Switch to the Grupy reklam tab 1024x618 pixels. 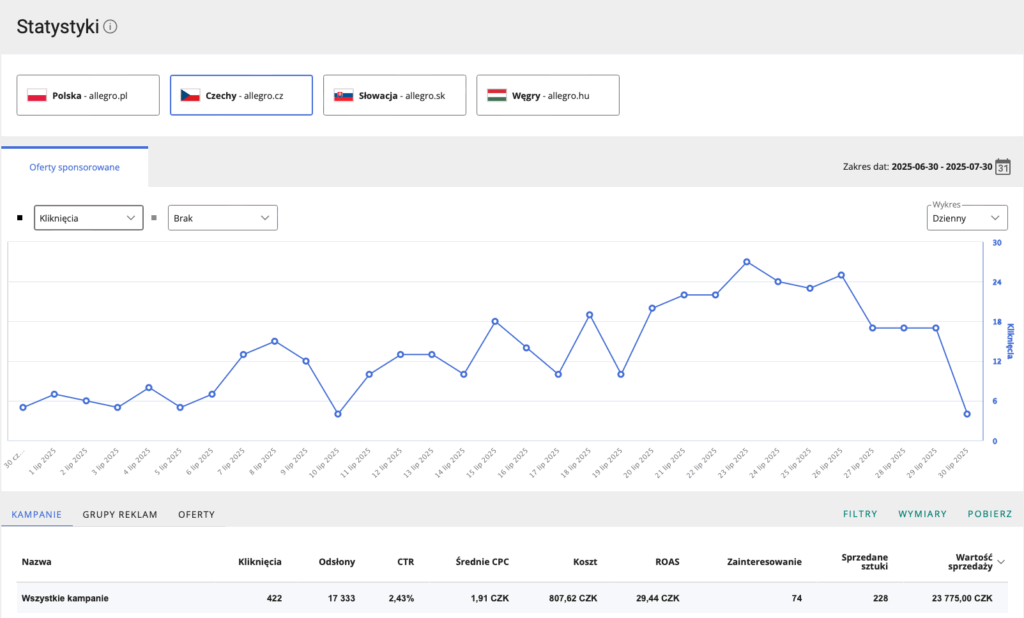pos(120,514)
